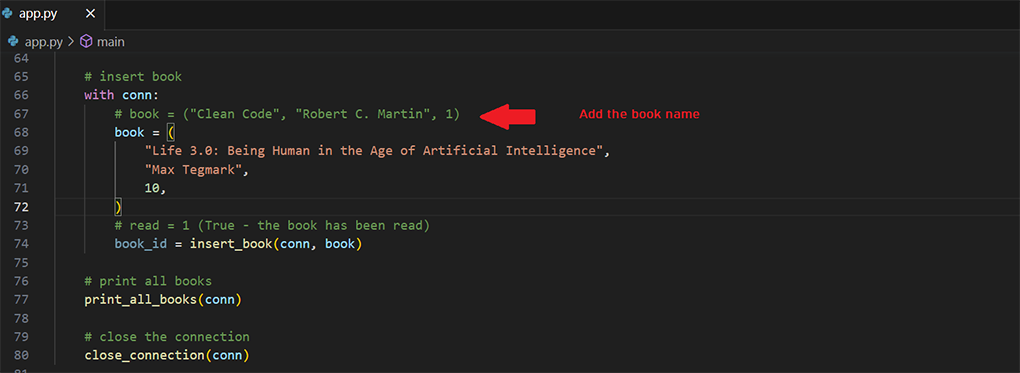
Task: Select line number 69
Action: point(21,151)
